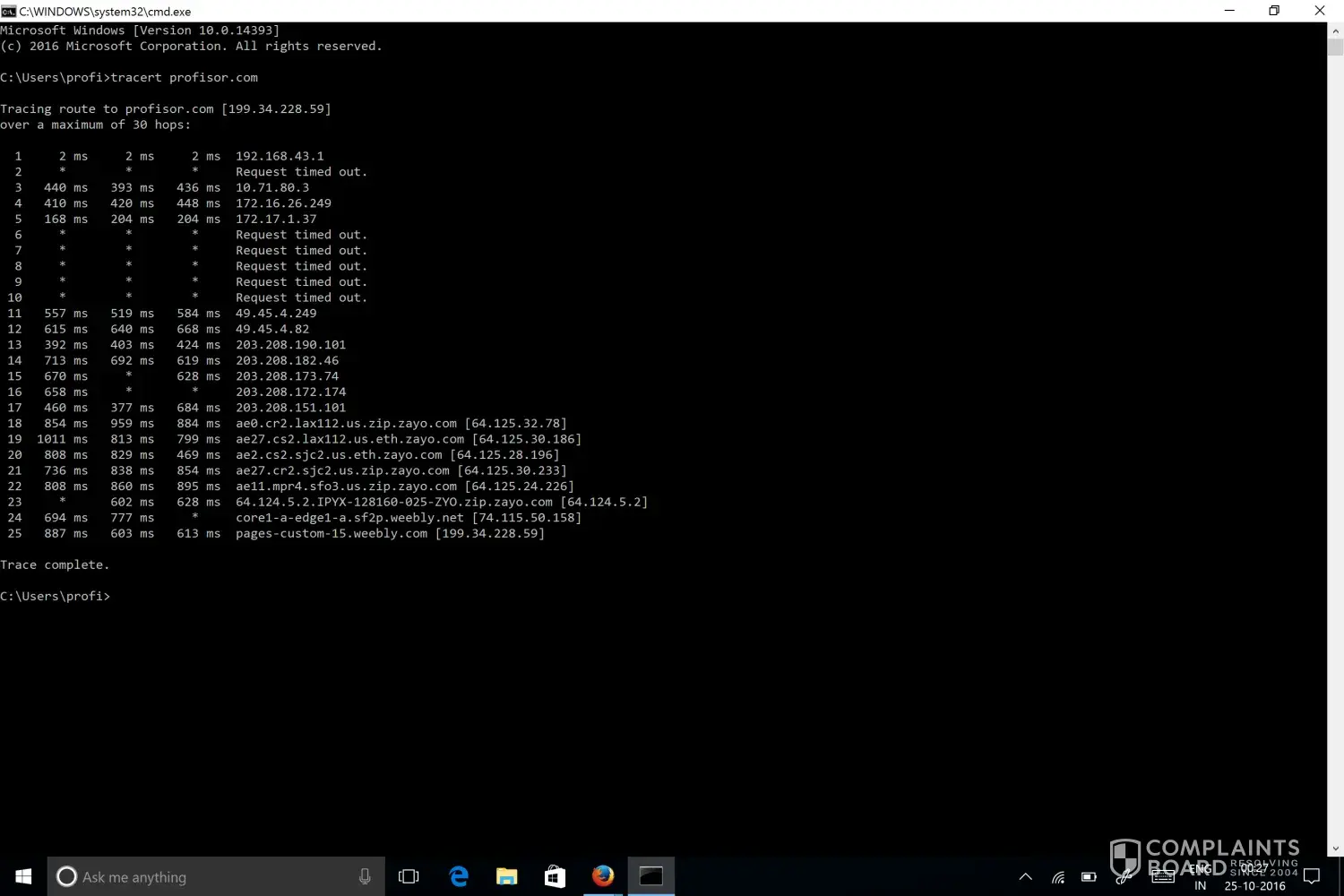The height and width of the screenshot is (896, 1344).
Task: Open Task View from the taskbar
Action: click(409, 876)
